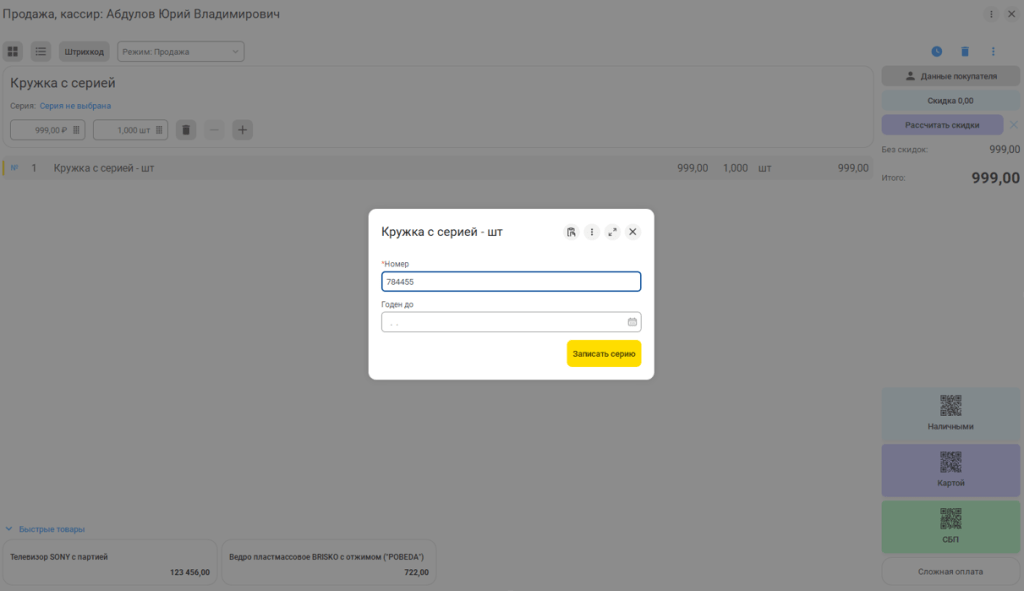Toggle the Штрихкод button
This screenshot has height=591, width=1024.
point(84,52)
